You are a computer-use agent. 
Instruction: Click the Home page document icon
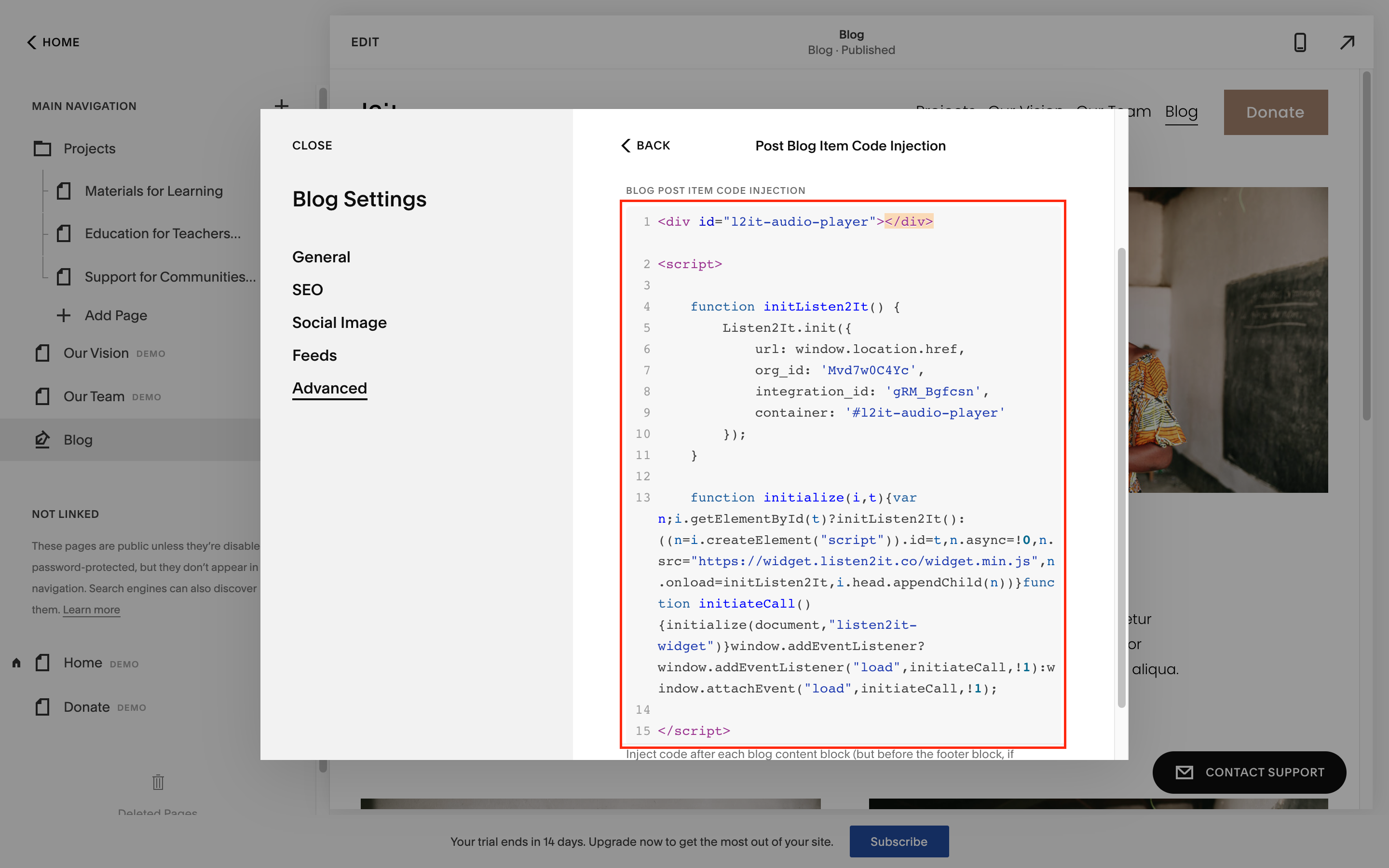(42, 663)
